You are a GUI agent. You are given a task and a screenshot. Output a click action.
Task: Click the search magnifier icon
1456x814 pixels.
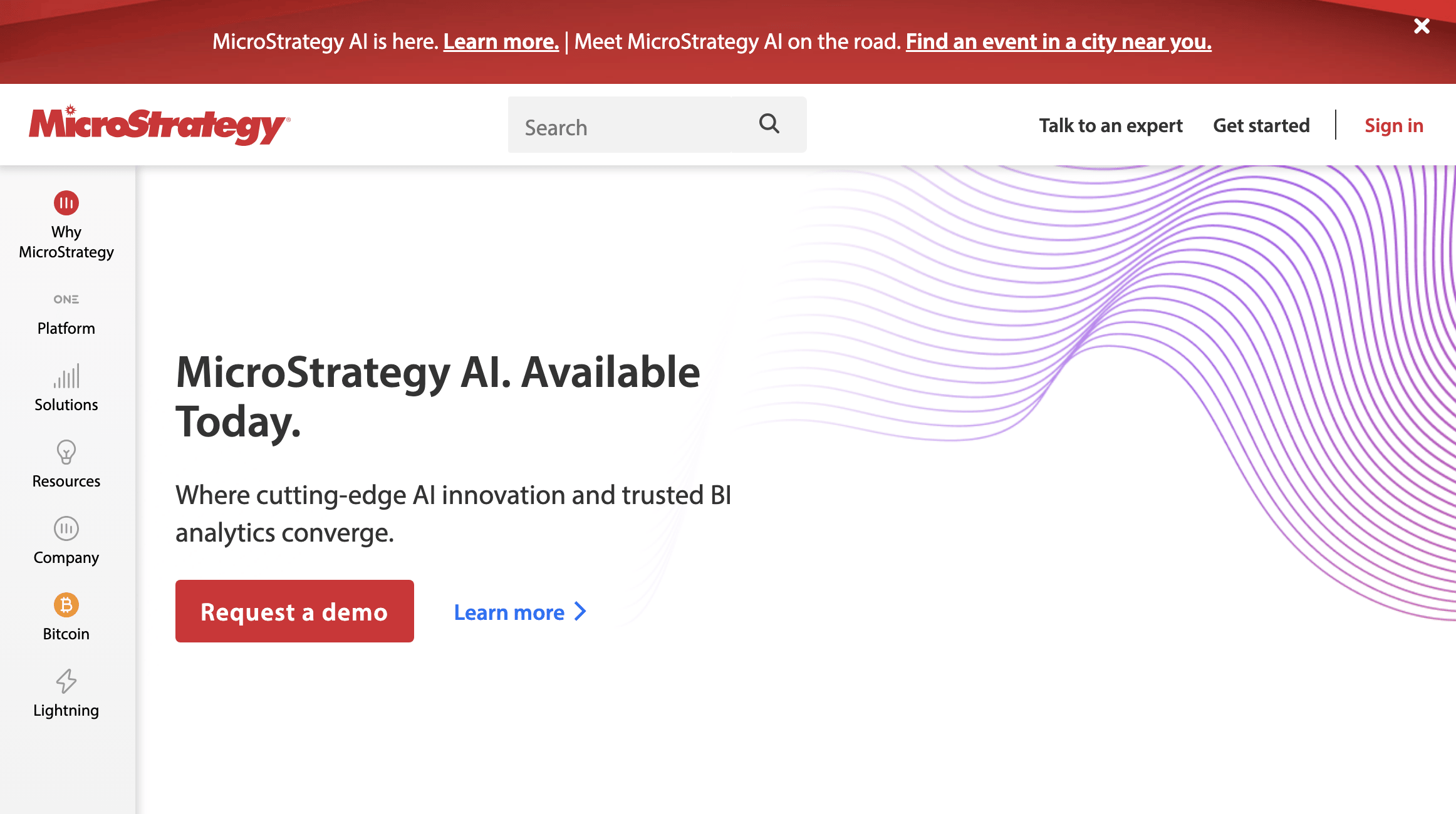click(x=769, y=124)
